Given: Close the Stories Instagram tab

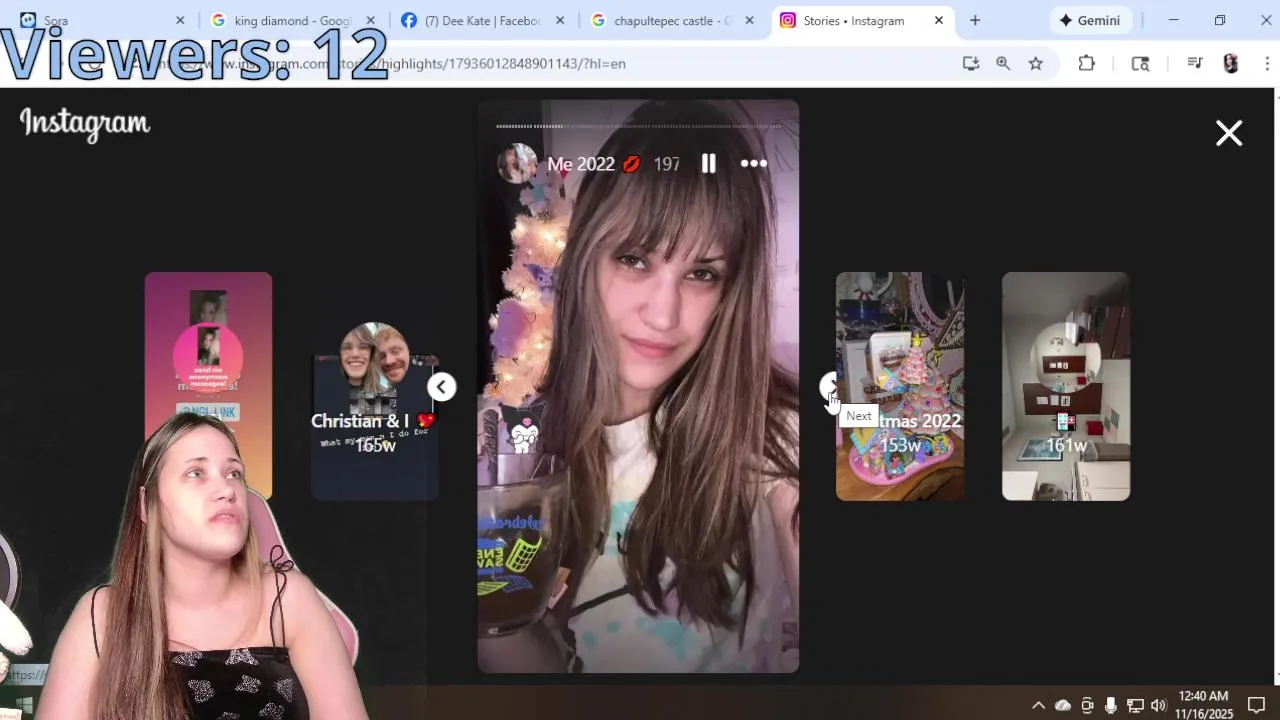Looking at the screenshot, I should pos(940,21).
